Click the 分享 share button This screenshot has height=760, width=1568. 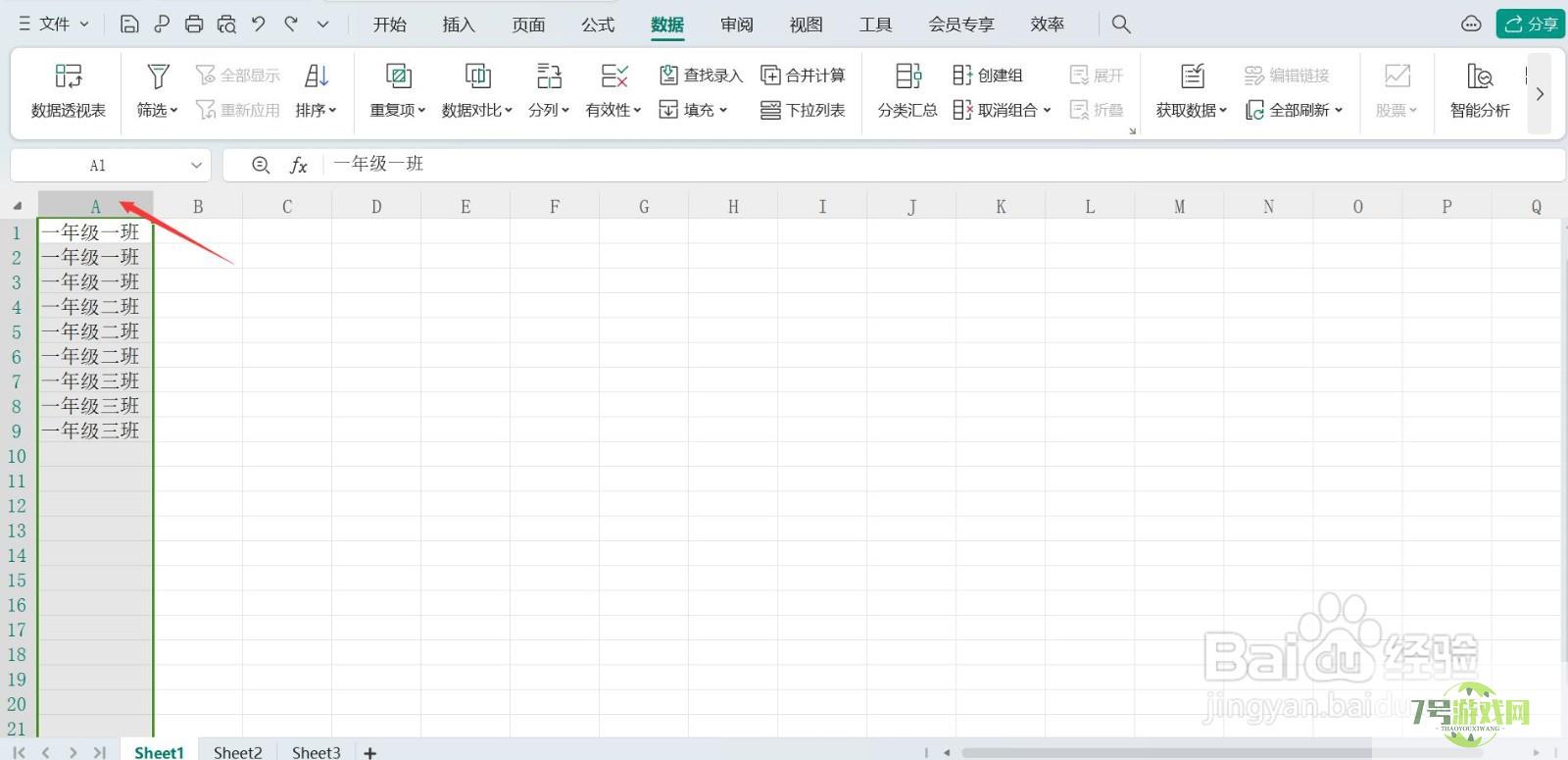tap(1531, 25)
